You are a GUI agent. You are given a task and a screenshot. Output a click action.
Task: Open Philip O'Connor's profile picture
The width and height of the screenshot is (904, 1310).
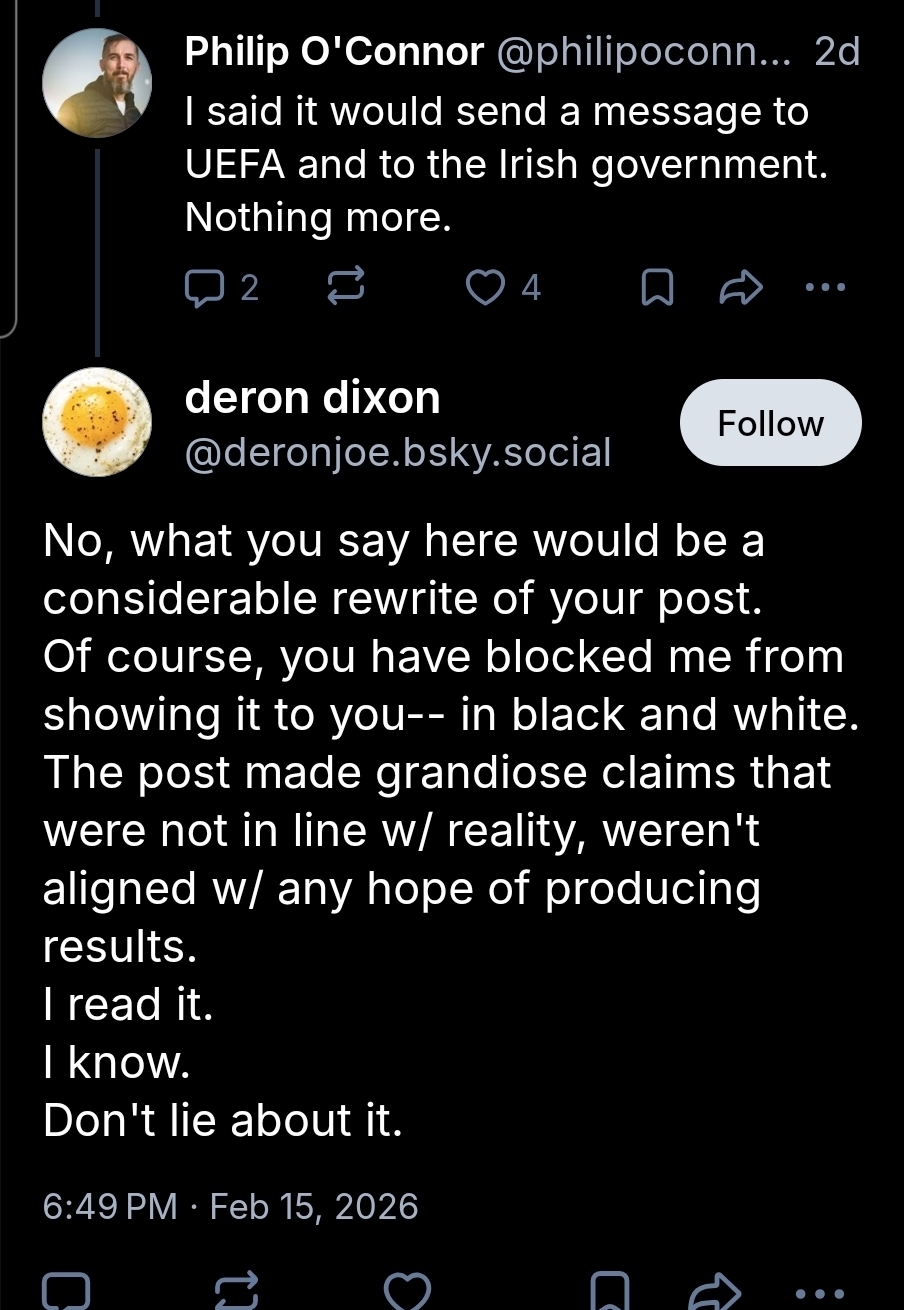[x=97, y=83]
